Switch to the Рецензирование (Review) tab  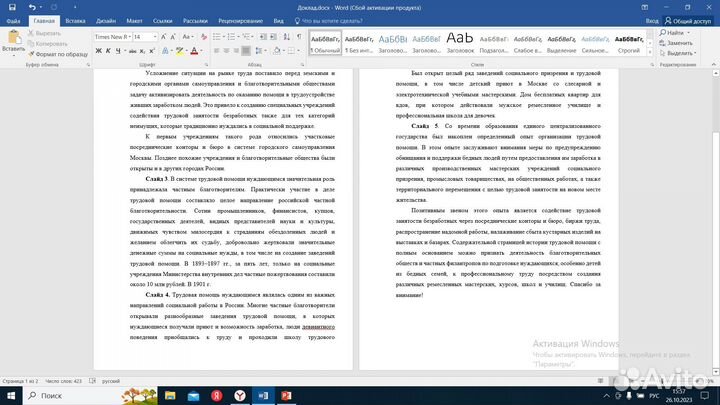point(240,21)
